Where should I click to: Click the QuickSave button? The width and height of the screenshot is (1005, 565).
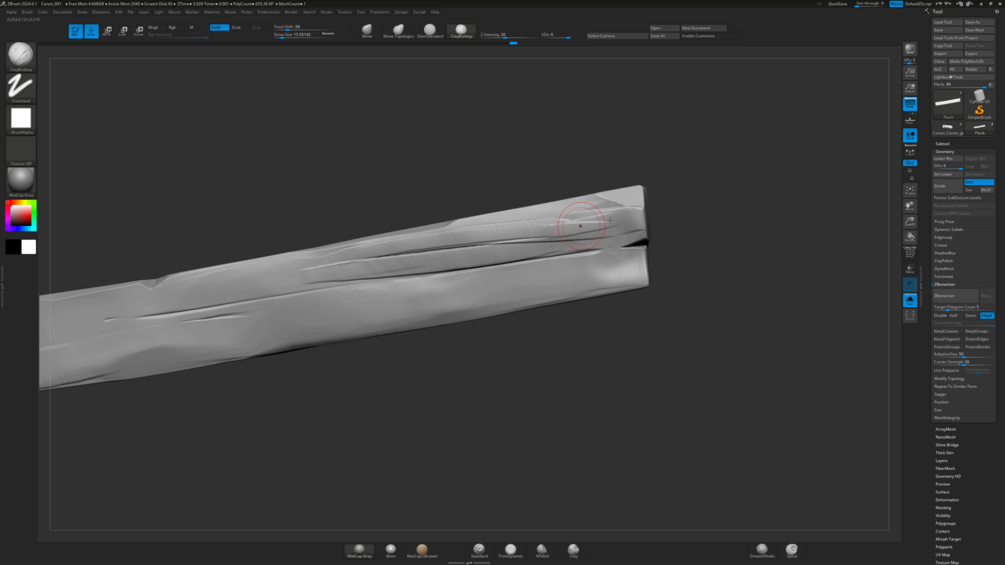tap(837, 4)
